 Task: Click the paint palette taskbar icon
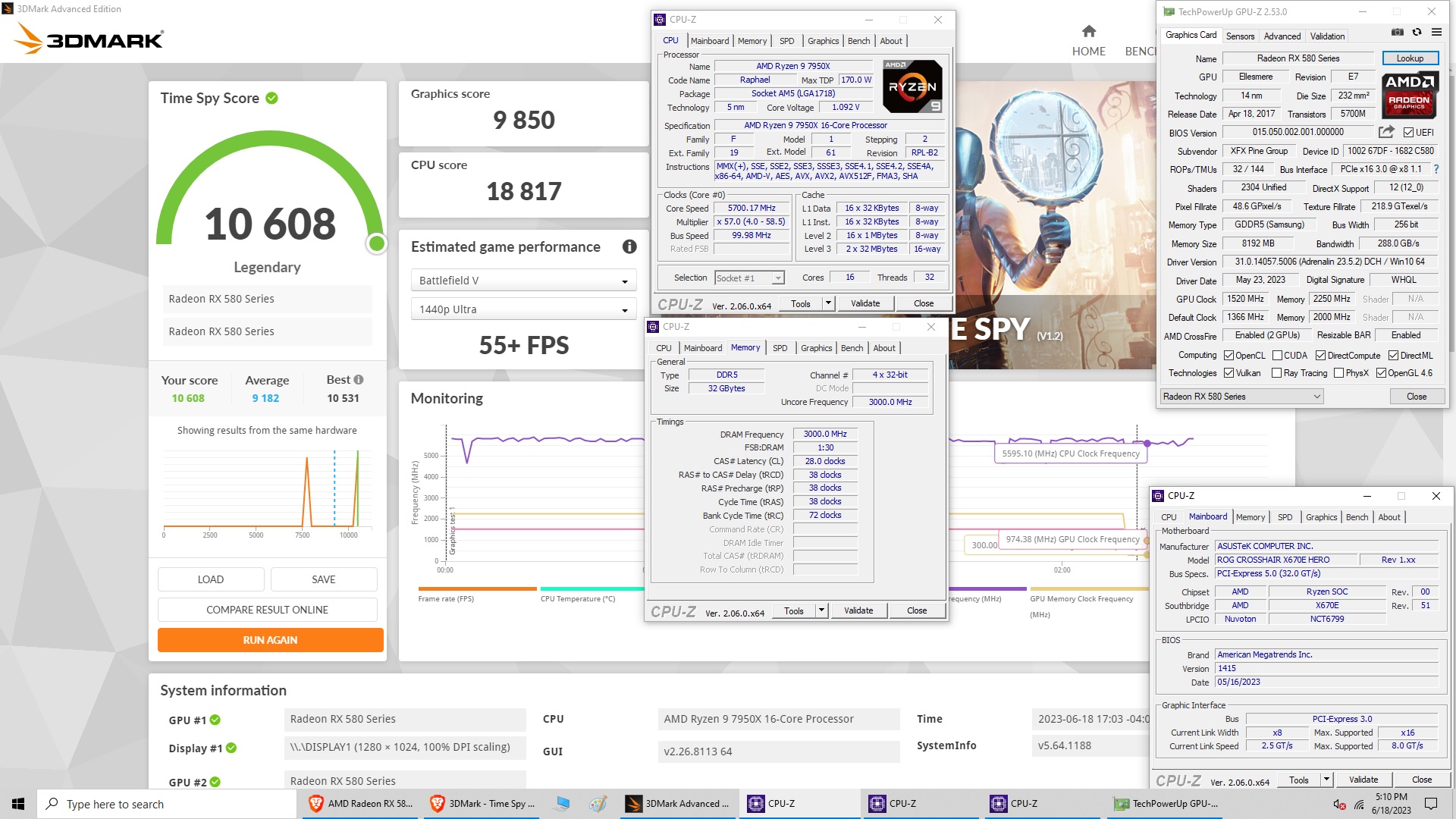(598, 804)
